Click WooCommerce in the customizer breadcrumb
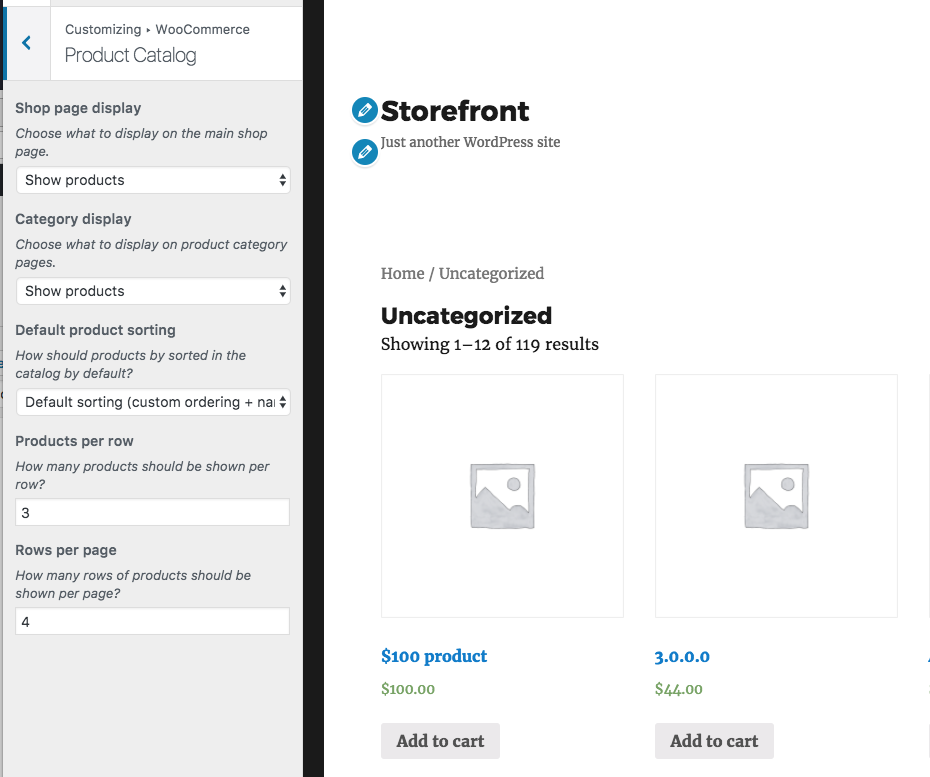 pos(202,29)
